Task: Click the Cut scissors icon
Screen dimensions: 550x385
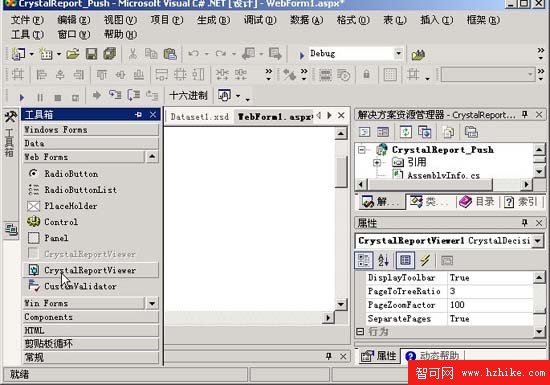Action: coord(133,54)
